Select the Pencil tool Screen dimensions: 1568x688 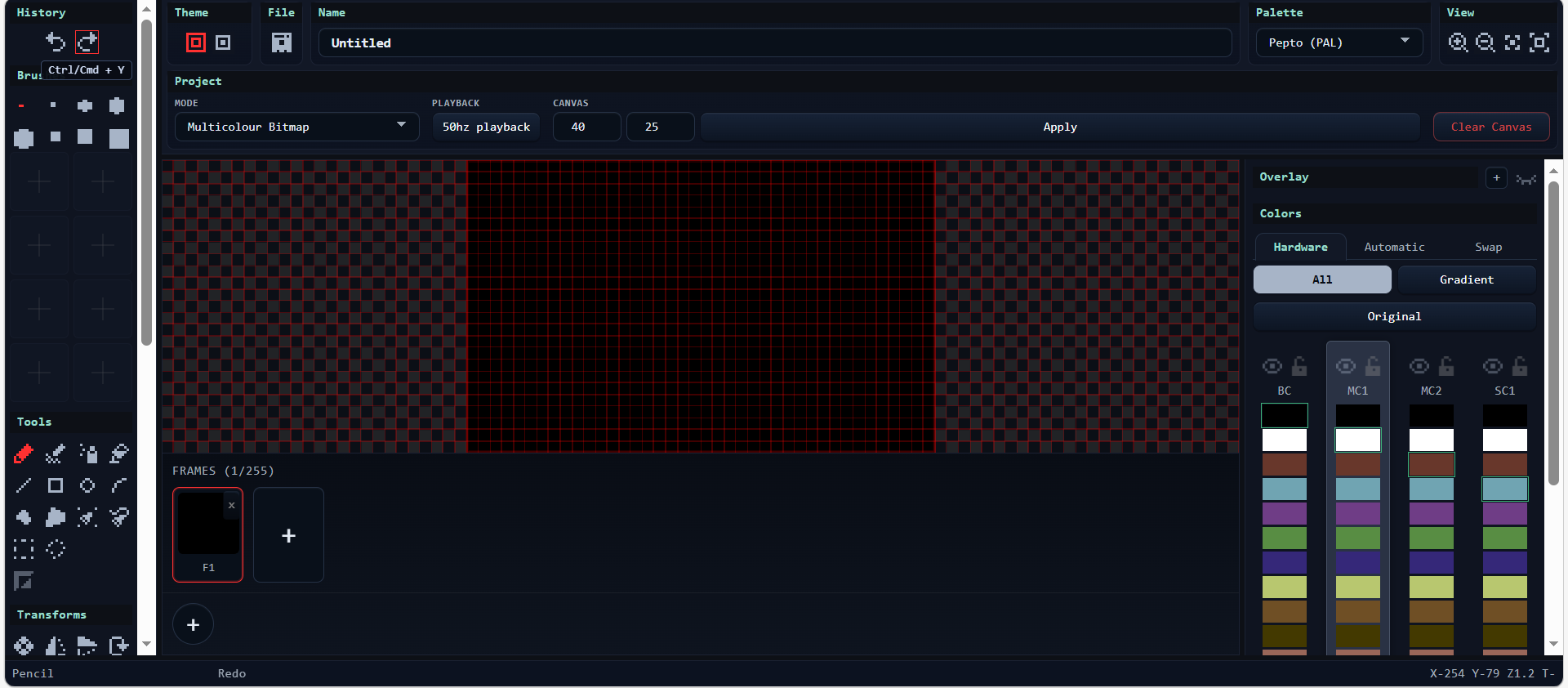tap(24, 453)
